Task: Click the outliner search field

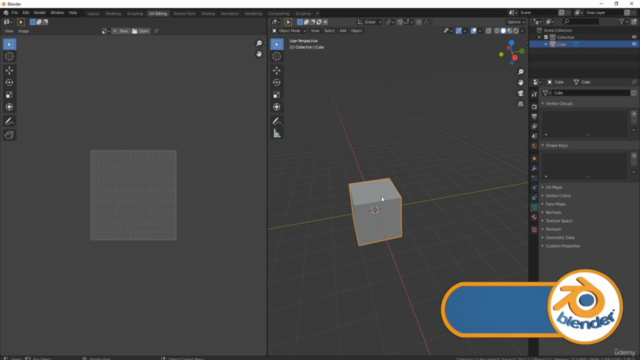Action: tap(581, 22)
